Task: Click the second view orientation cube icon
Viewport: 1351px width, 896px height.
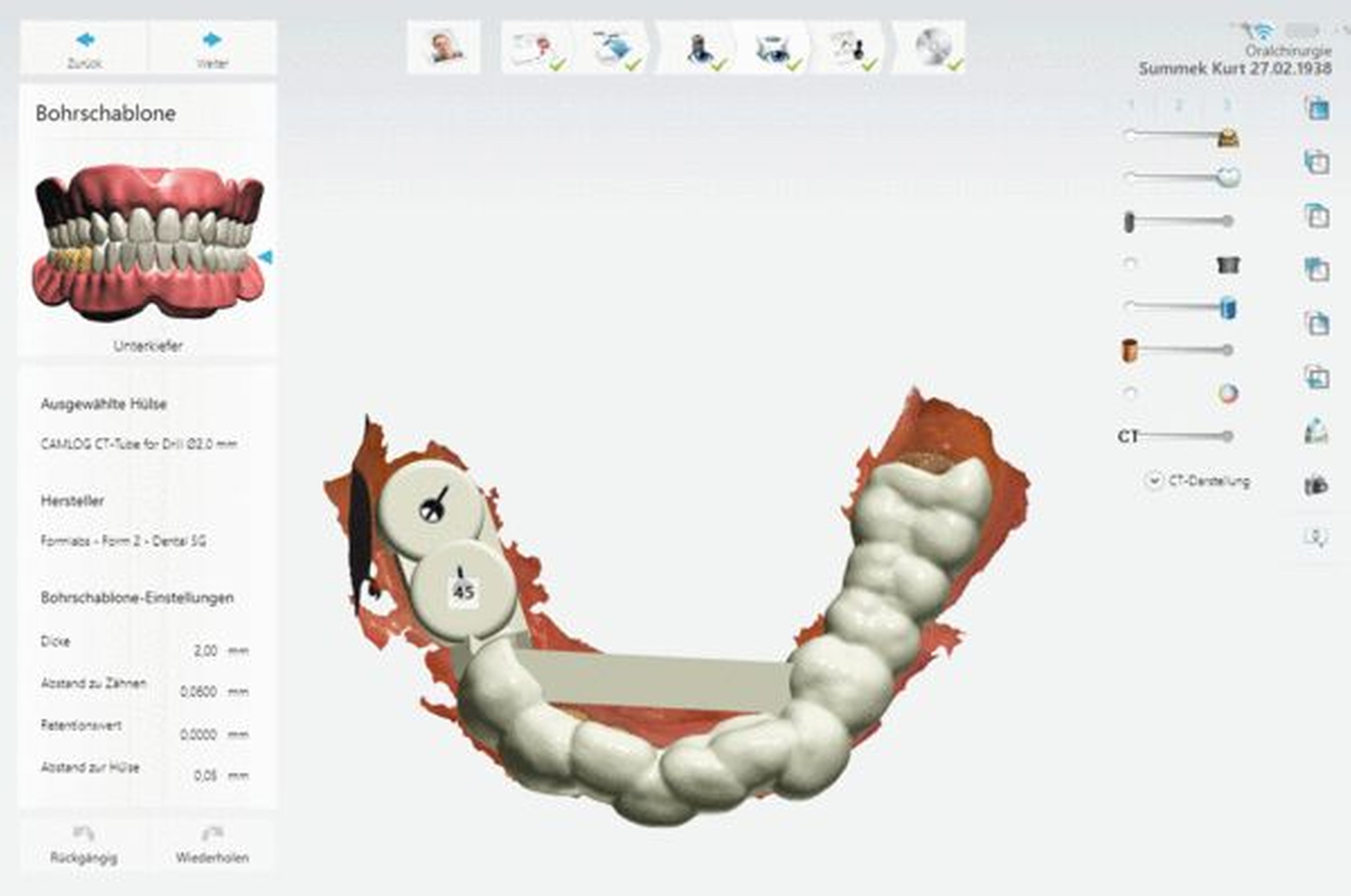Action: click(x=1316, y=162)
